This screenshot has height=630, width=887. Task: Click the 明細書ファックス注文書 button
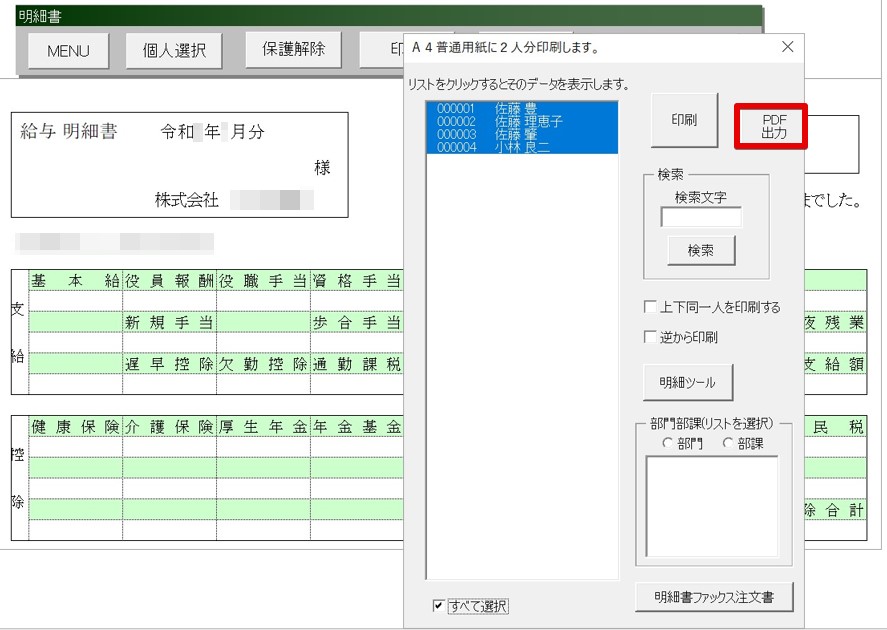714,598
